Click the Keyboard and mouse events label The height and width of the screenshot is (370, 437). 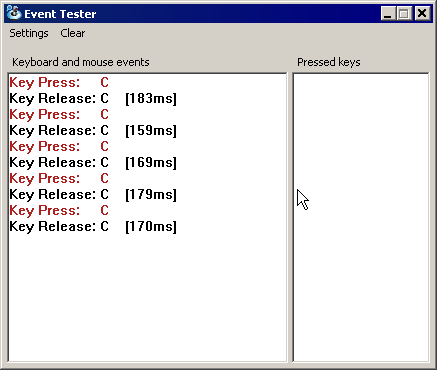(x=81, y=62)
